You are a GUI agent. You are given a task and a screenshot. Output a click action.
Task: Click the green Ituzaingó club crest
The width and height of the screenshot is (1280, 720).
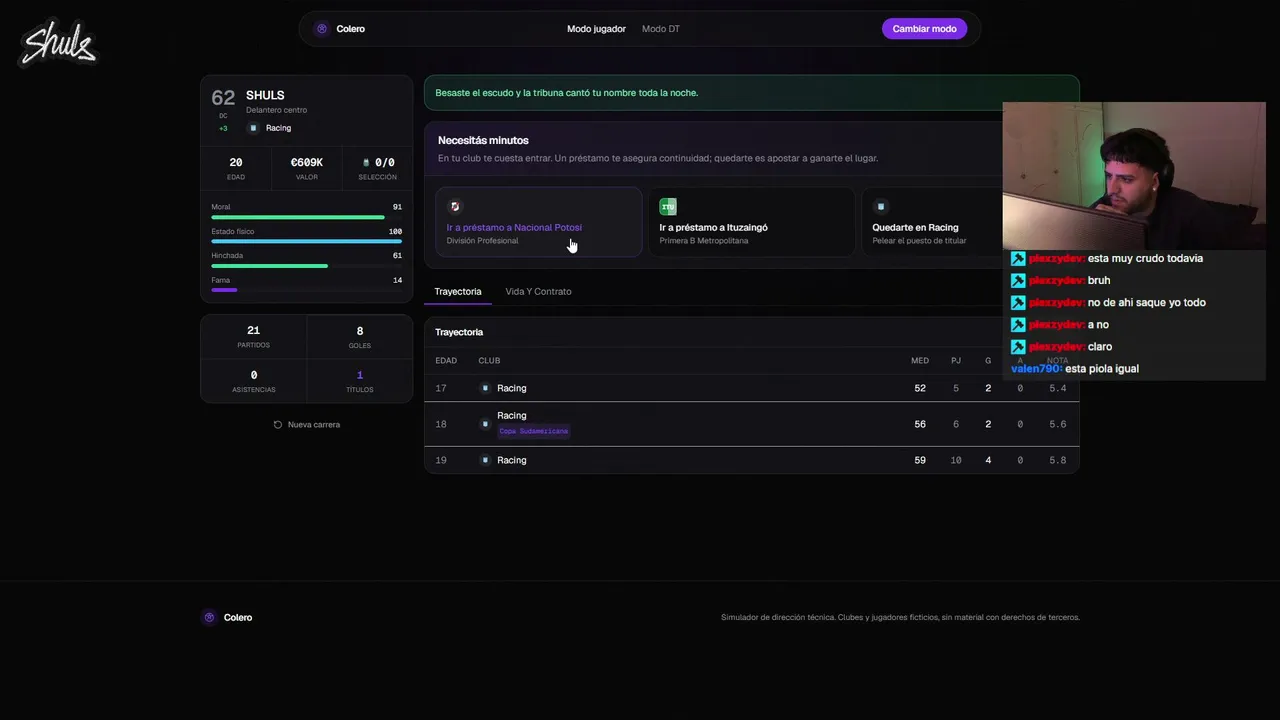tap(668, 207)
